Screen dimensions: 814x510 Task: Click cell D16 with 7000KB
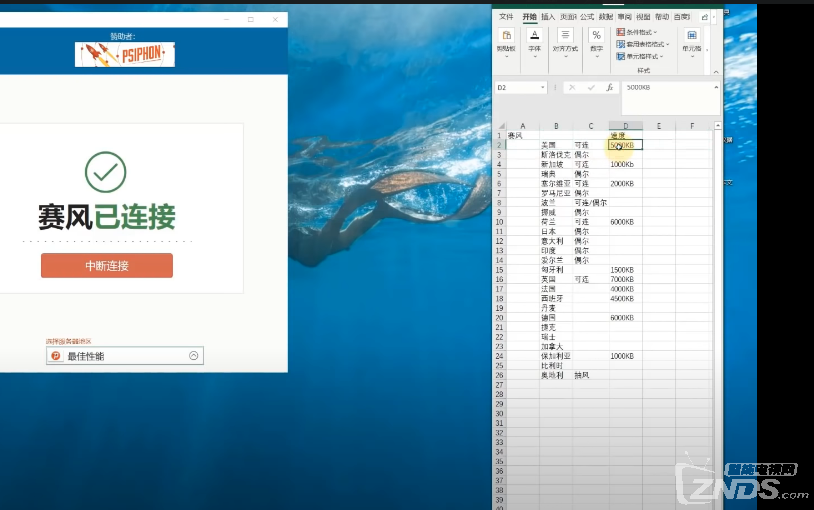coord(626,279)
